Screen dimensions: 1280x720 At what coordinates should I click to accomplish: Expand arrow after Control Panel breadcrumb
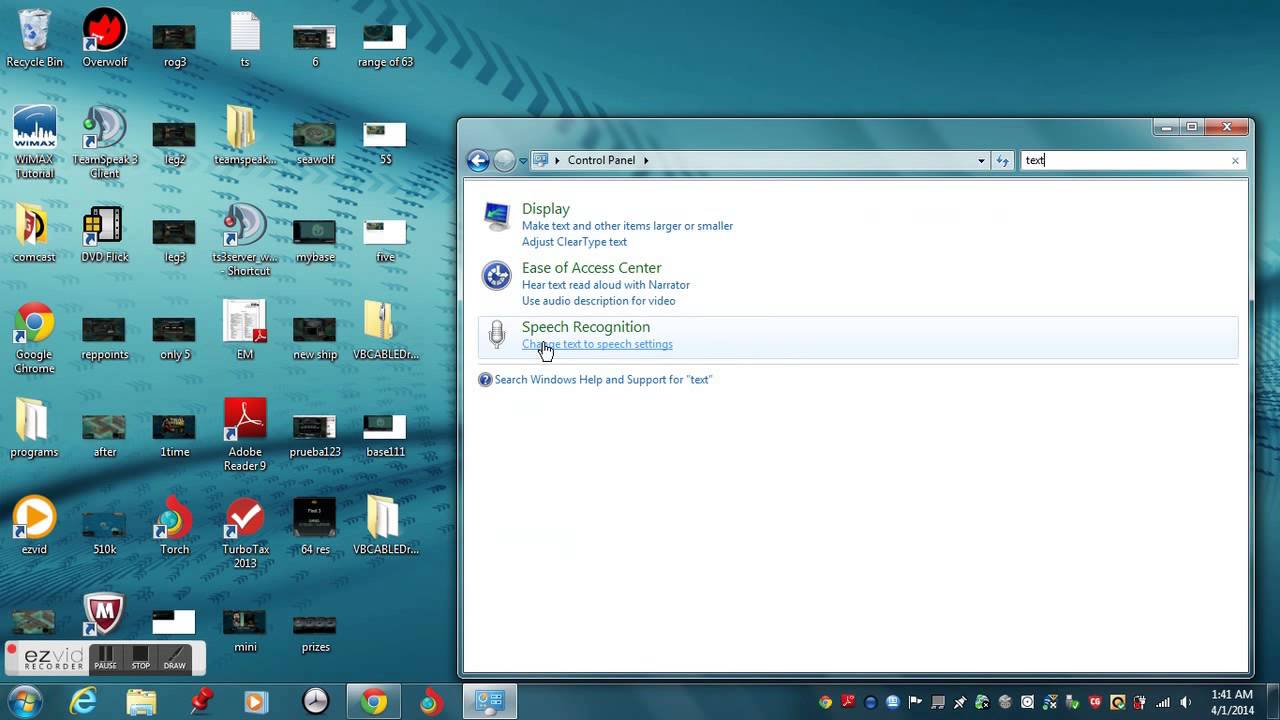pyautogui.click(x=646, y=160)
